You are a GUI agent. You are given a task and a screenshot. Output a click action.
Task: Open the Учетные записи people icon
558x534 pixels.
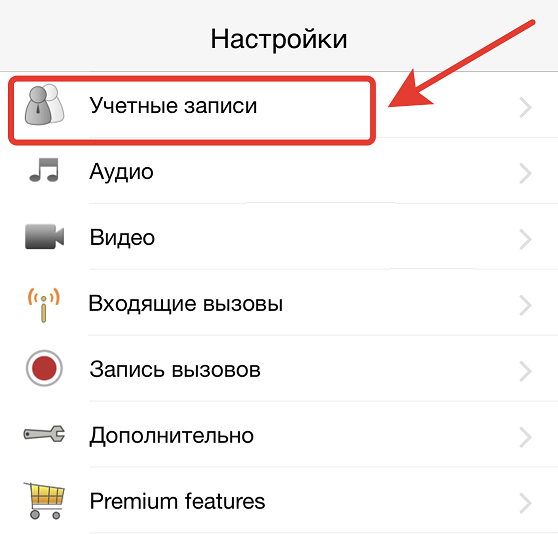pyautogui.click(x=44, y=105)
